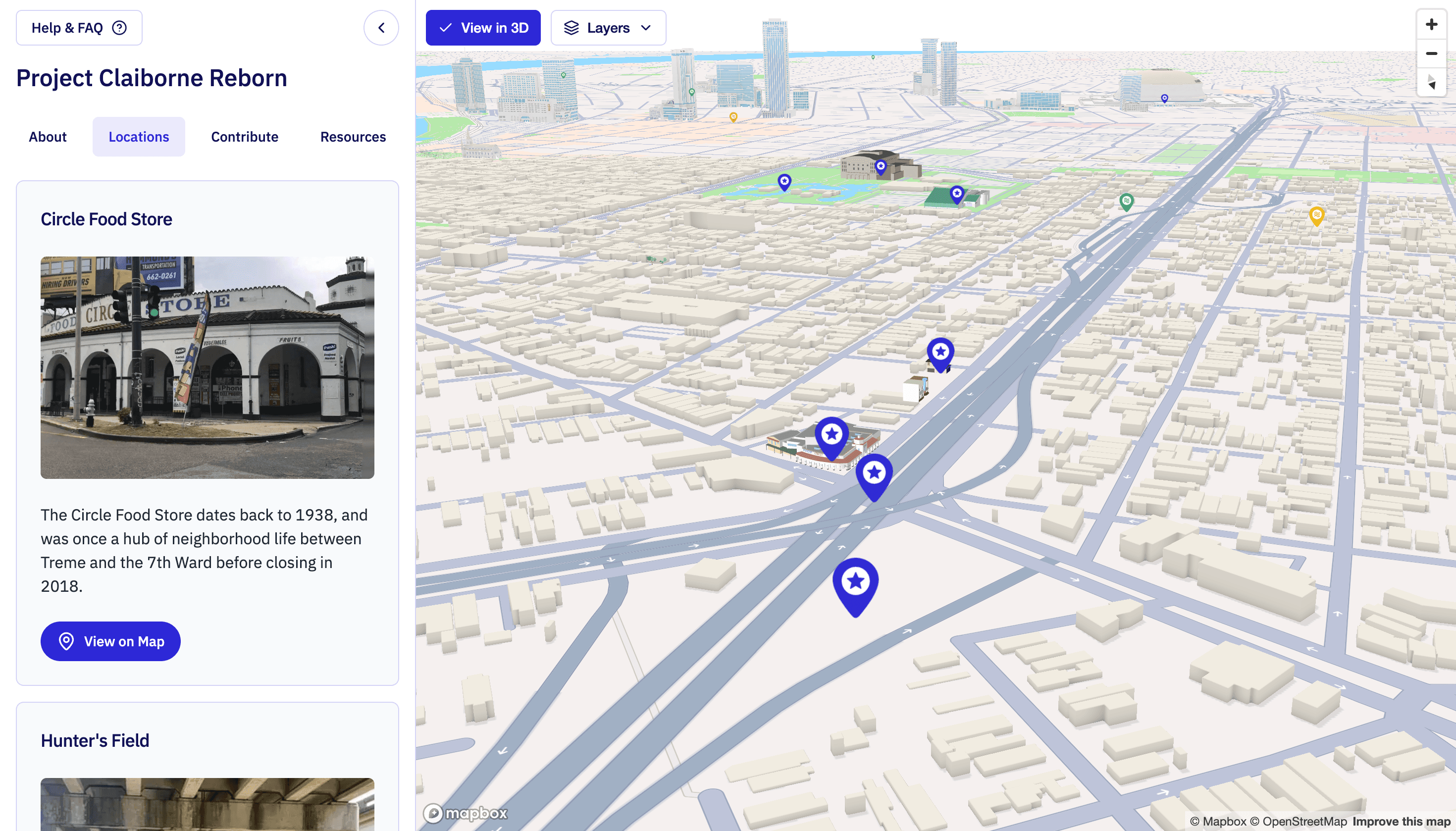This screenshot has height=831, width=1456.
Task: Reset map bearing with compass icon
Action: 1431,82
